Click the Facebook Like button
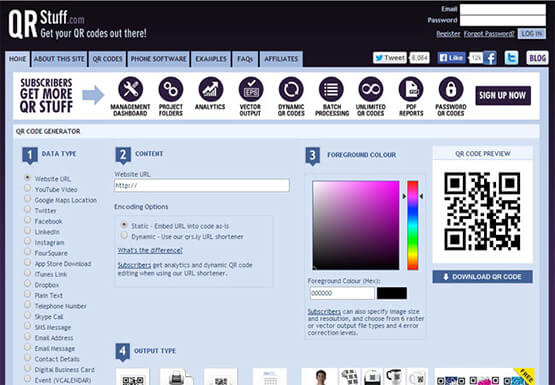This screenshot has height=385, width=555. click(x=451, y=58)
